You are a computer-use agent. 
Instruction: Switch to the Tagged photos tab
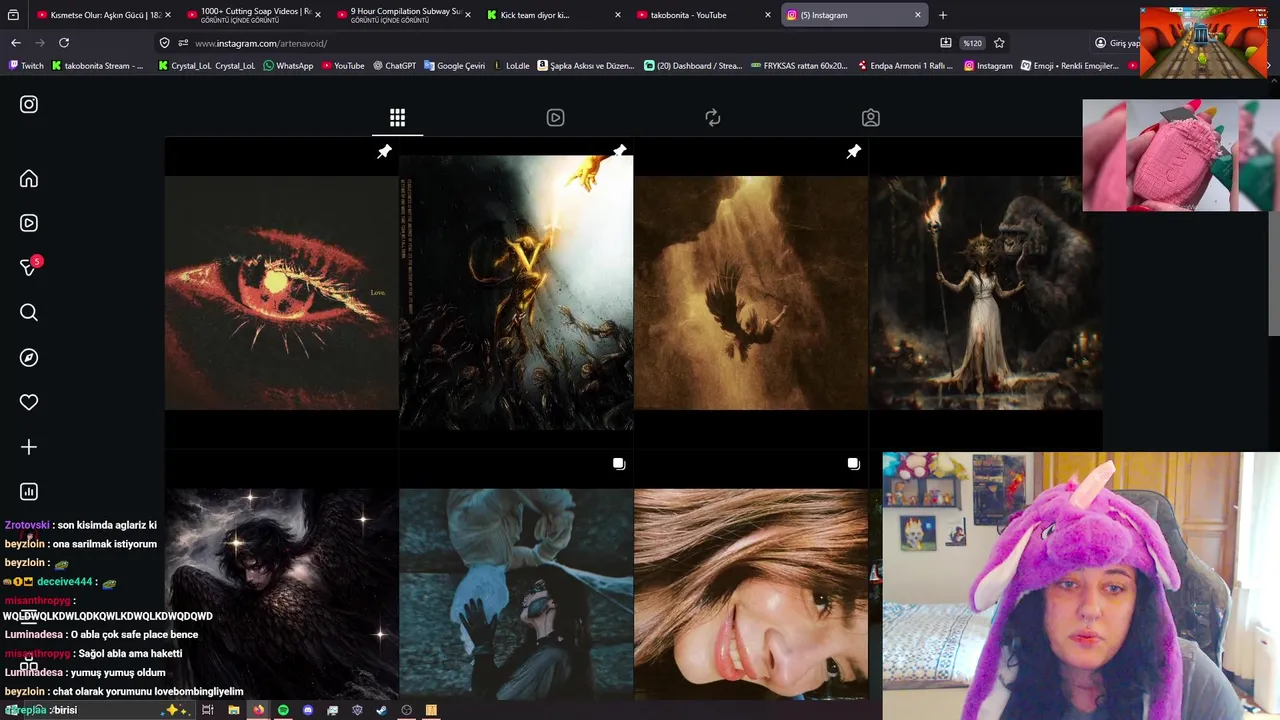tap(871, 118)
